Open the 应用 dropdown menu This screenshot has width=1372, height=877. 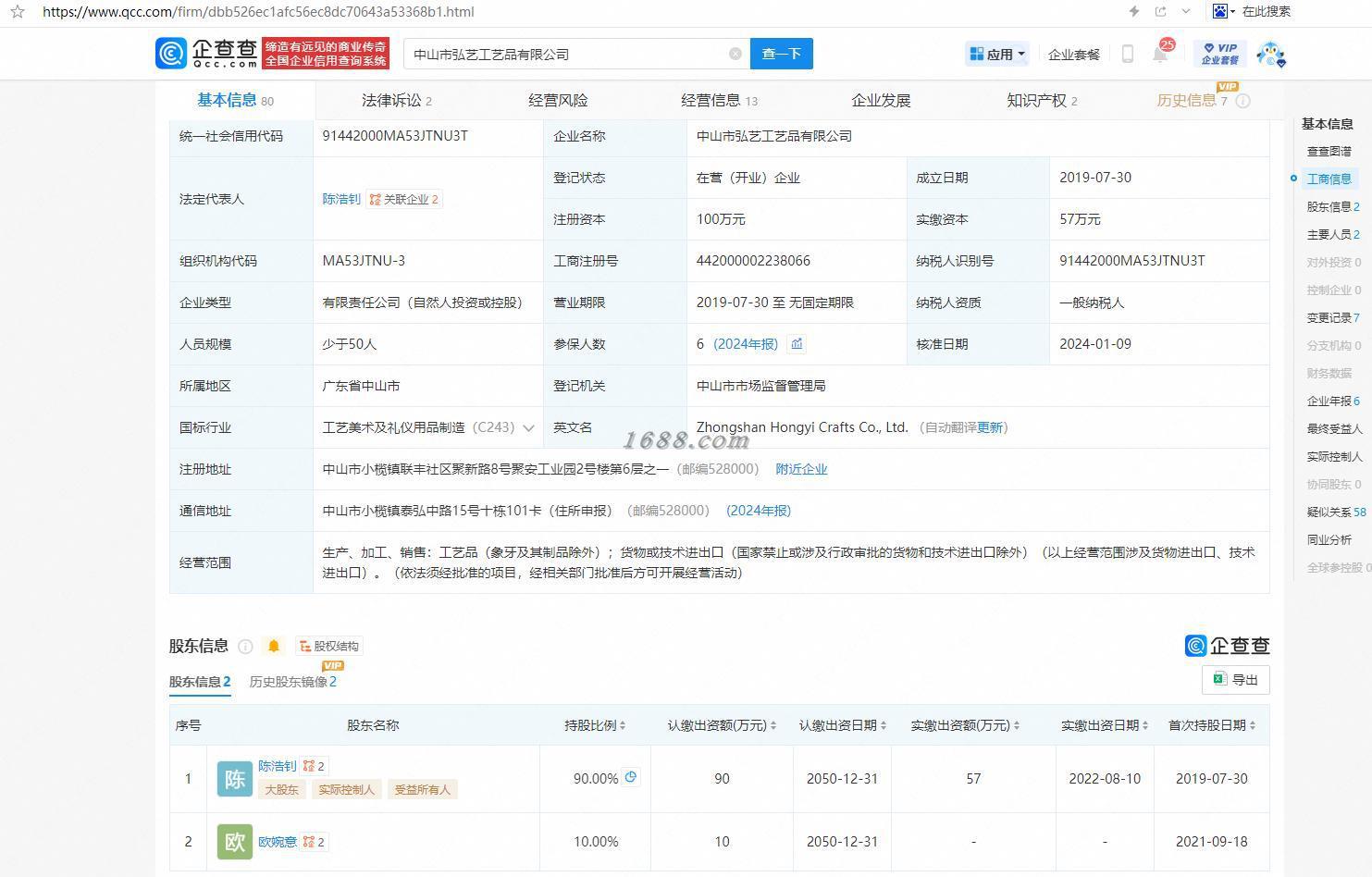[x=997, y=55]
